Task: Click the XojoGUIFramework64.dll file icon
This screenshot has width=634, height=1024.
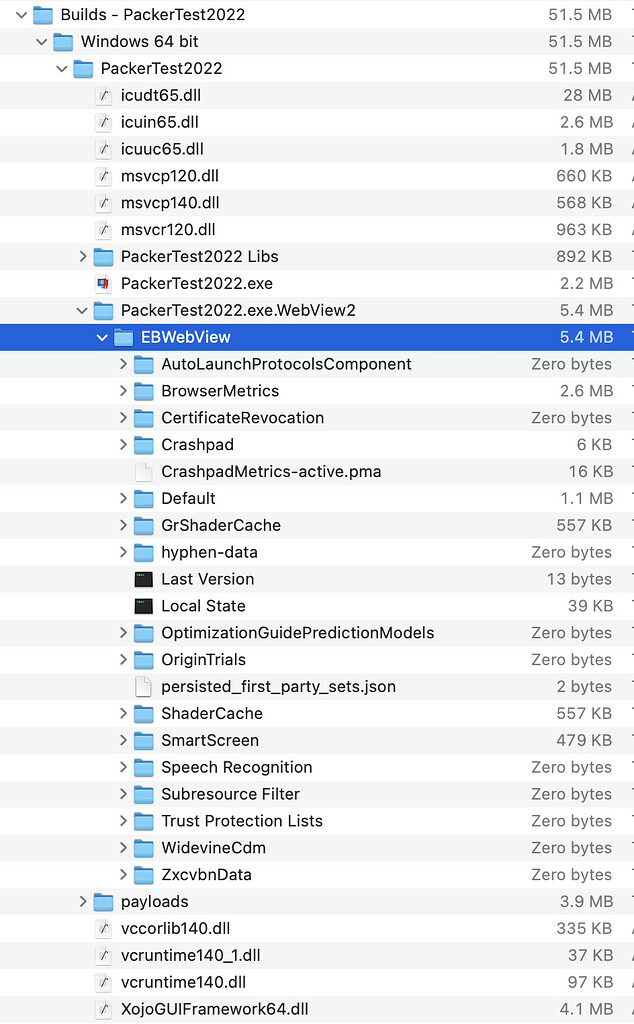Action: pos(103,1009)
